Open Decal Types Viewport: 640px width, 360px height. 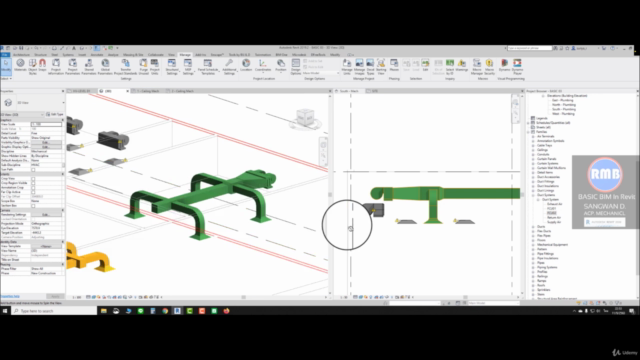pos(370,67)
